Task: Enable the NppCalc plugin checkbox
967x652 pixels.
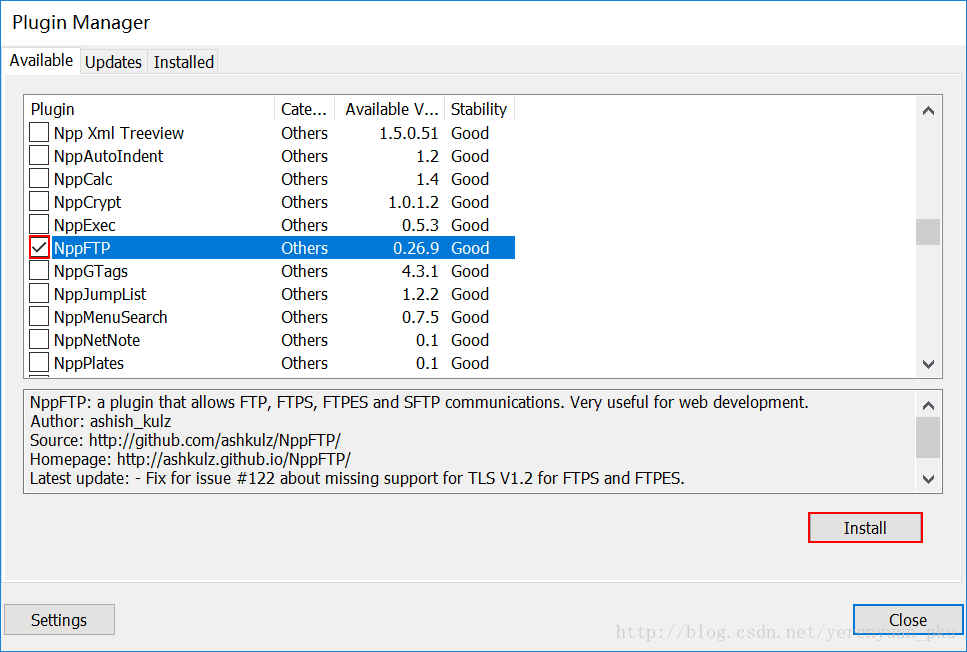Action: coord(39,179)
